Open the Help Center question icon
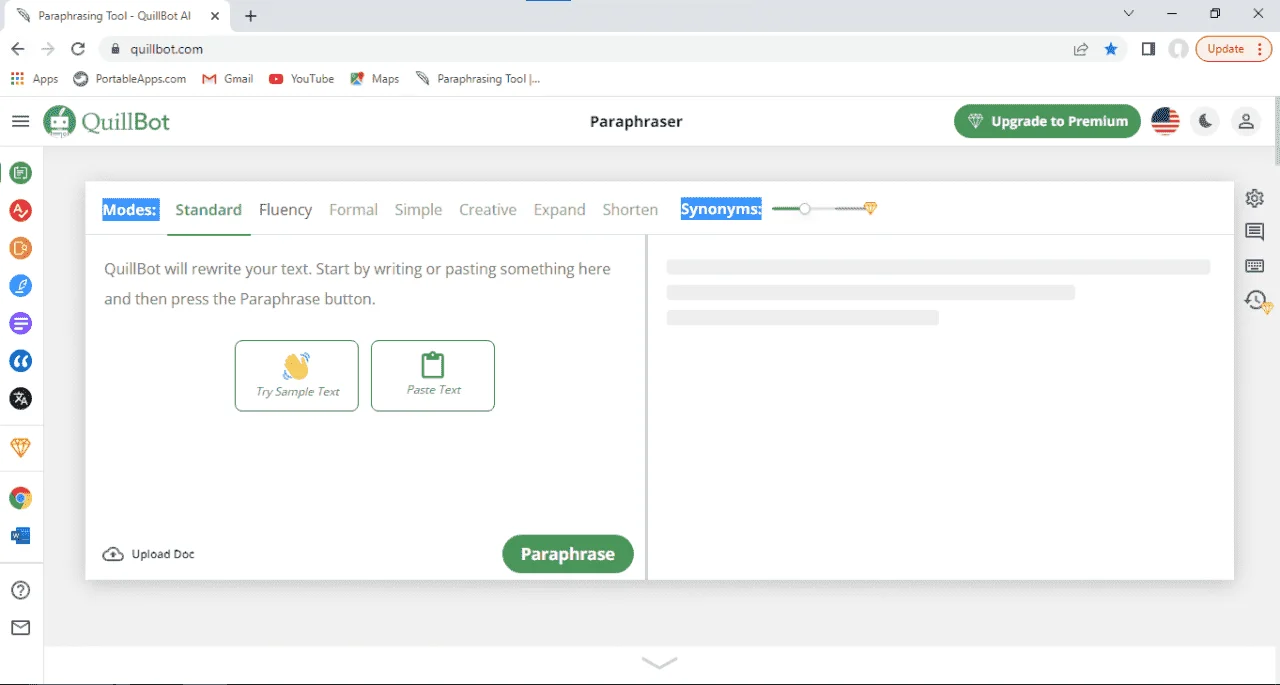1280x685 pixels. (20, 590)
